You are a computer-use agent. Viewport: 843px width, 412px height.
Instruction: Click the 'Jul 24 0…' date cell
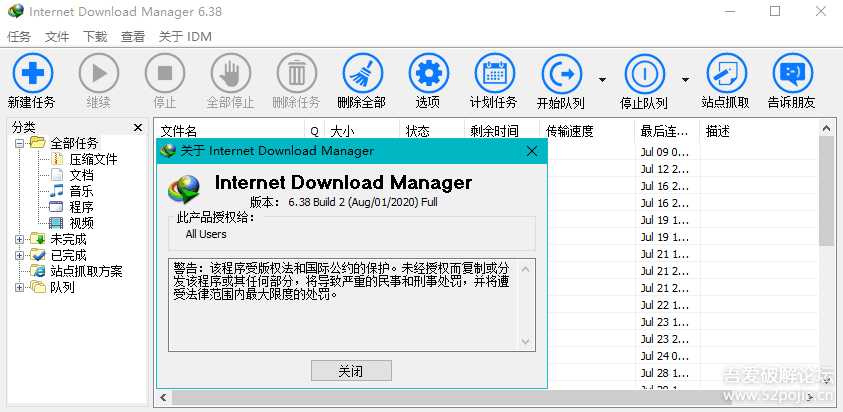click(665, 356)
